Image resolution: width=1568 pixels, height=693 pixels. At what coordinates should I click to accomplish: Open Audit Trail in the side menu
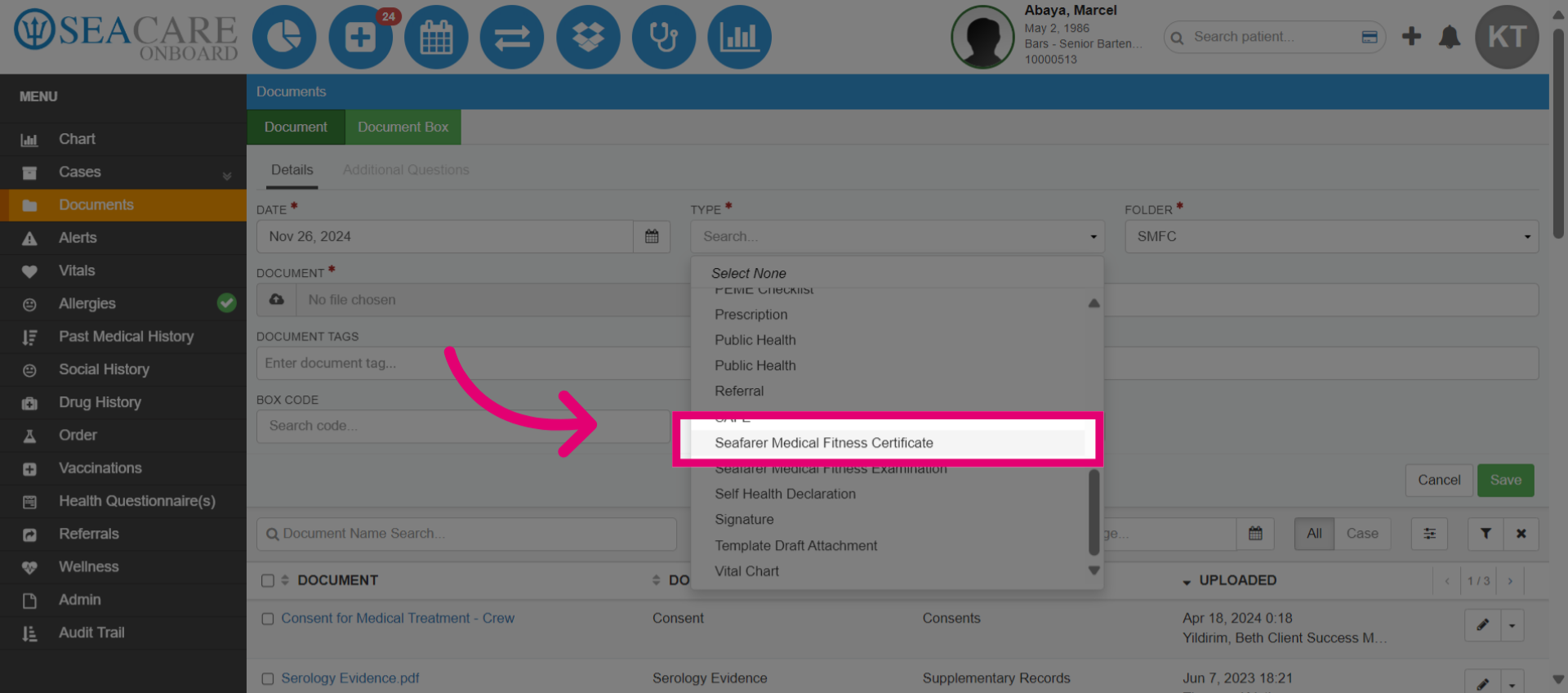123,633
